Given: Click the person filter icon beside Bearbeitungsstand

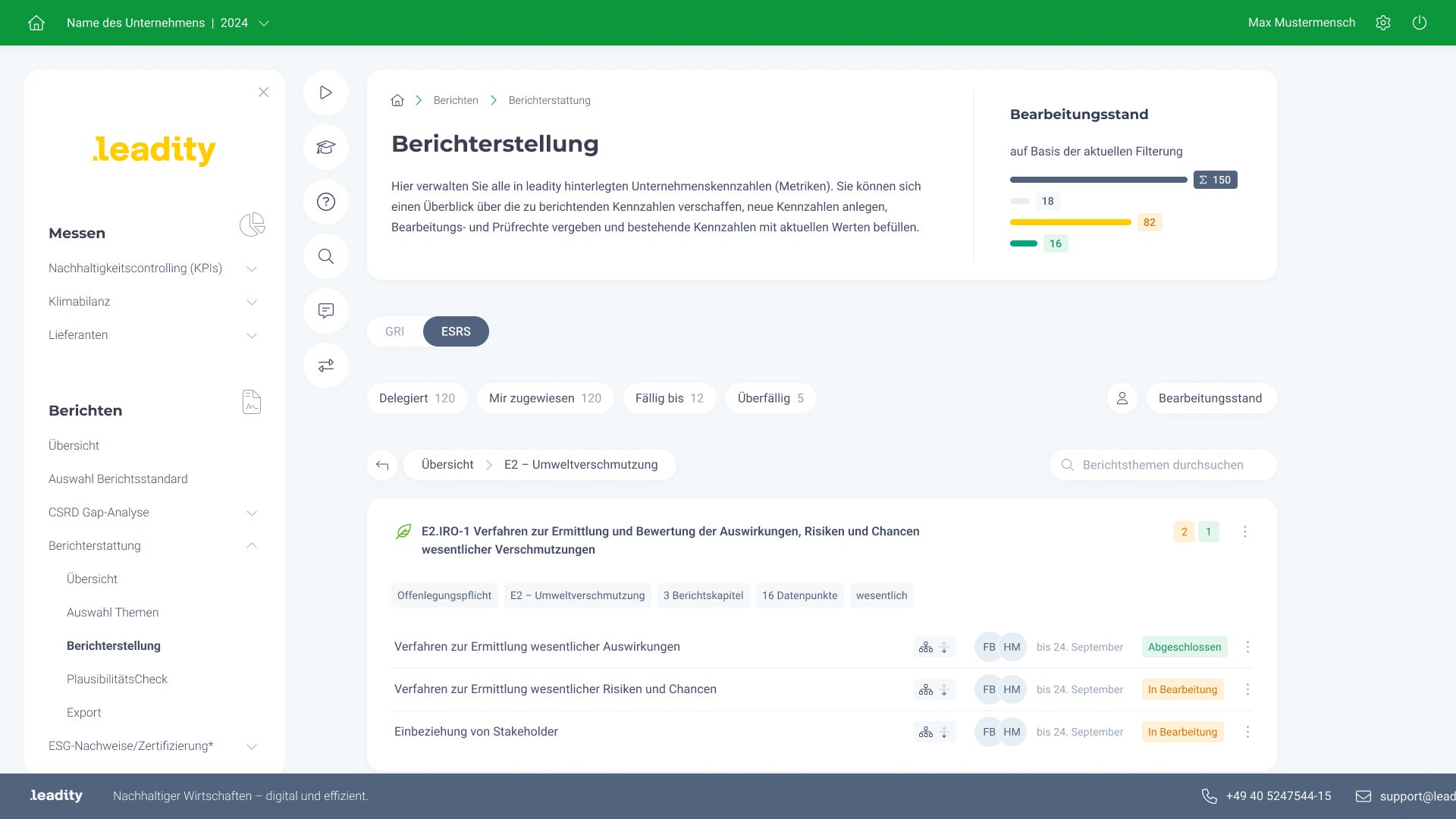Looking at the screenshot, I should 1122,398.
